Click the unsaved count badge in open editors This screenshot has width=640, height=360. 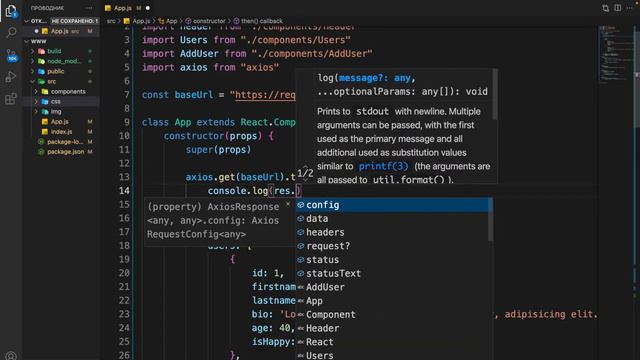(75, 21)
